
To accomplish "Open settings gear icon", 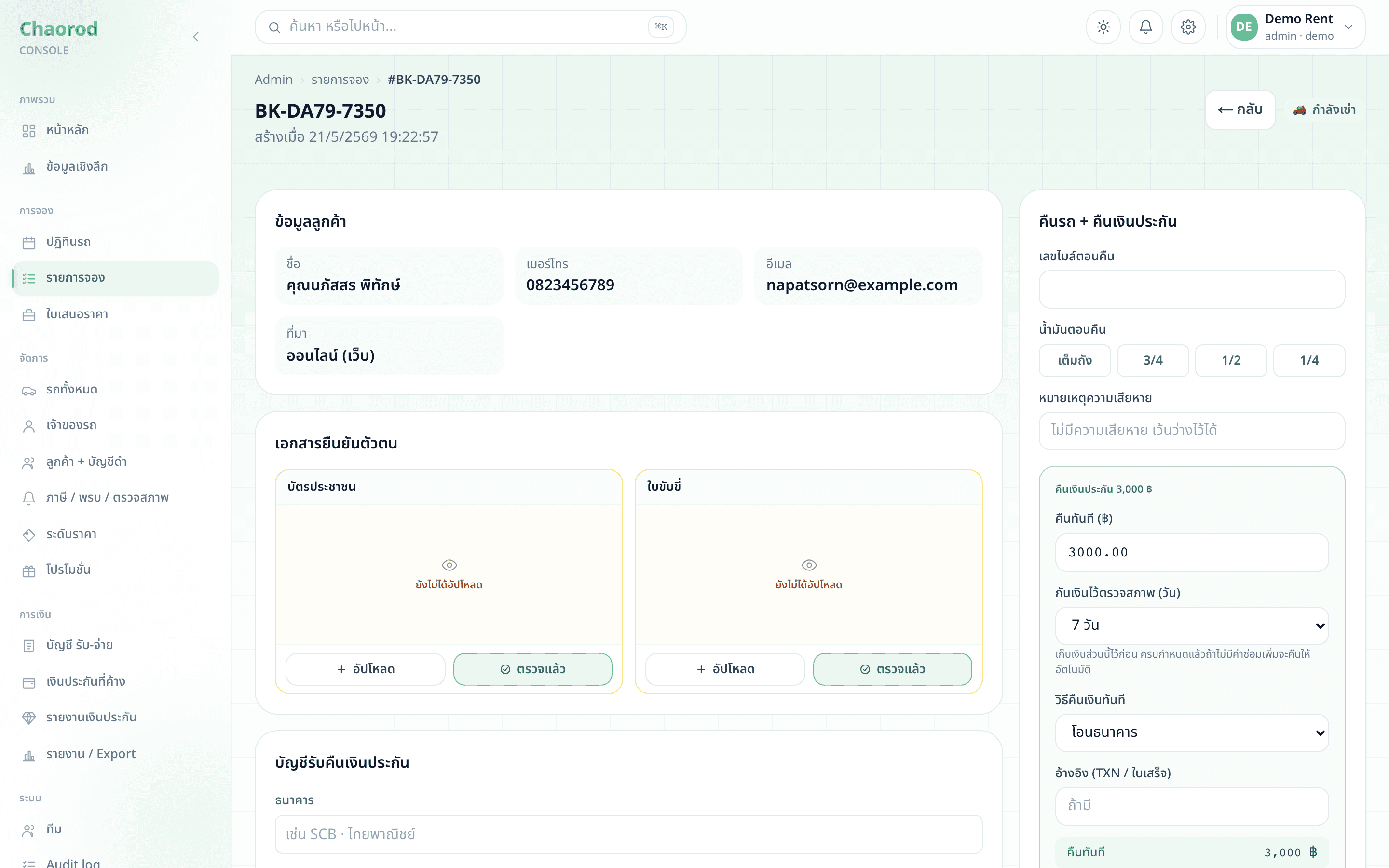I will click(1188, 27).
